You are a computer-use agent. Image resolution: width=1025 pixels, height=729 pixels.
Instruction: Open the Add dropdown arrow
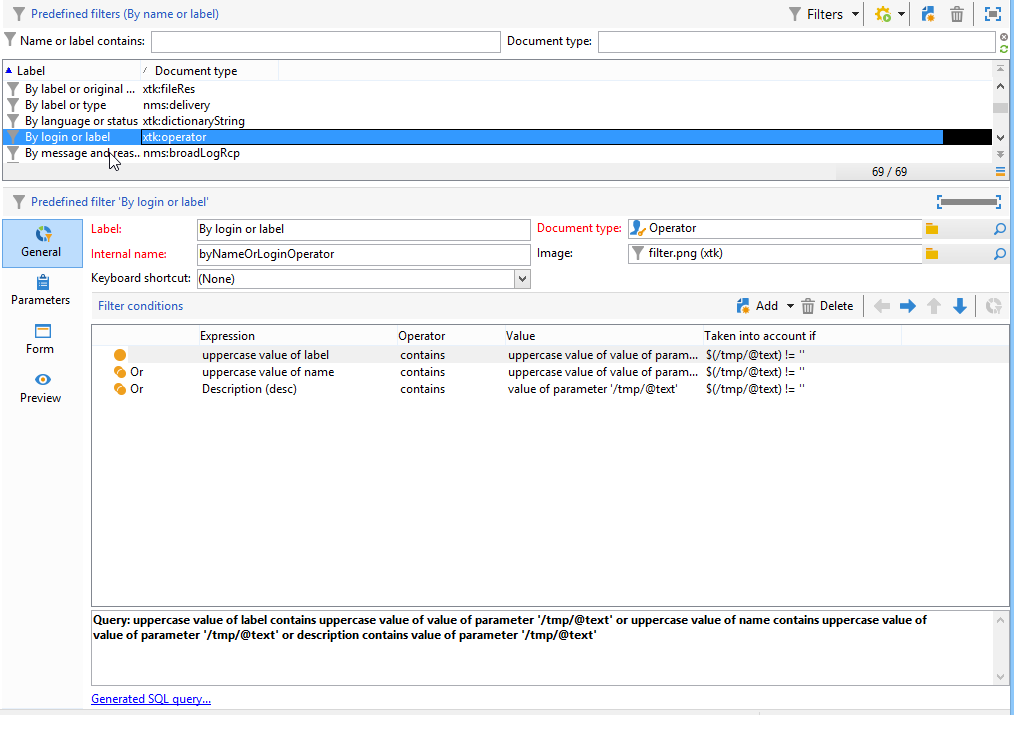point(790,306)
